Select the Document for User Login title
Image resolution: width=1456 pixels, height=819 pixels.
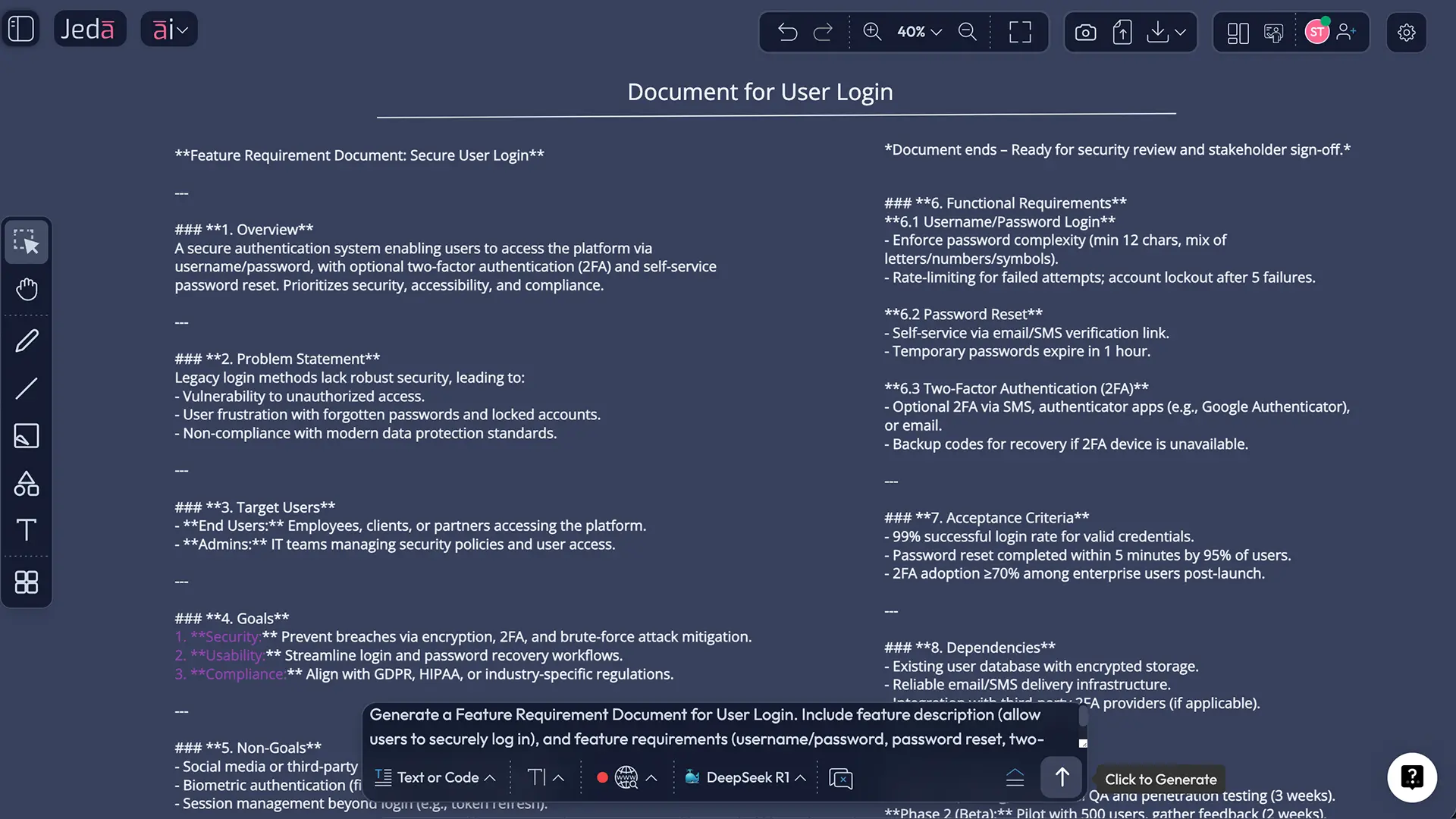[760, 92]
